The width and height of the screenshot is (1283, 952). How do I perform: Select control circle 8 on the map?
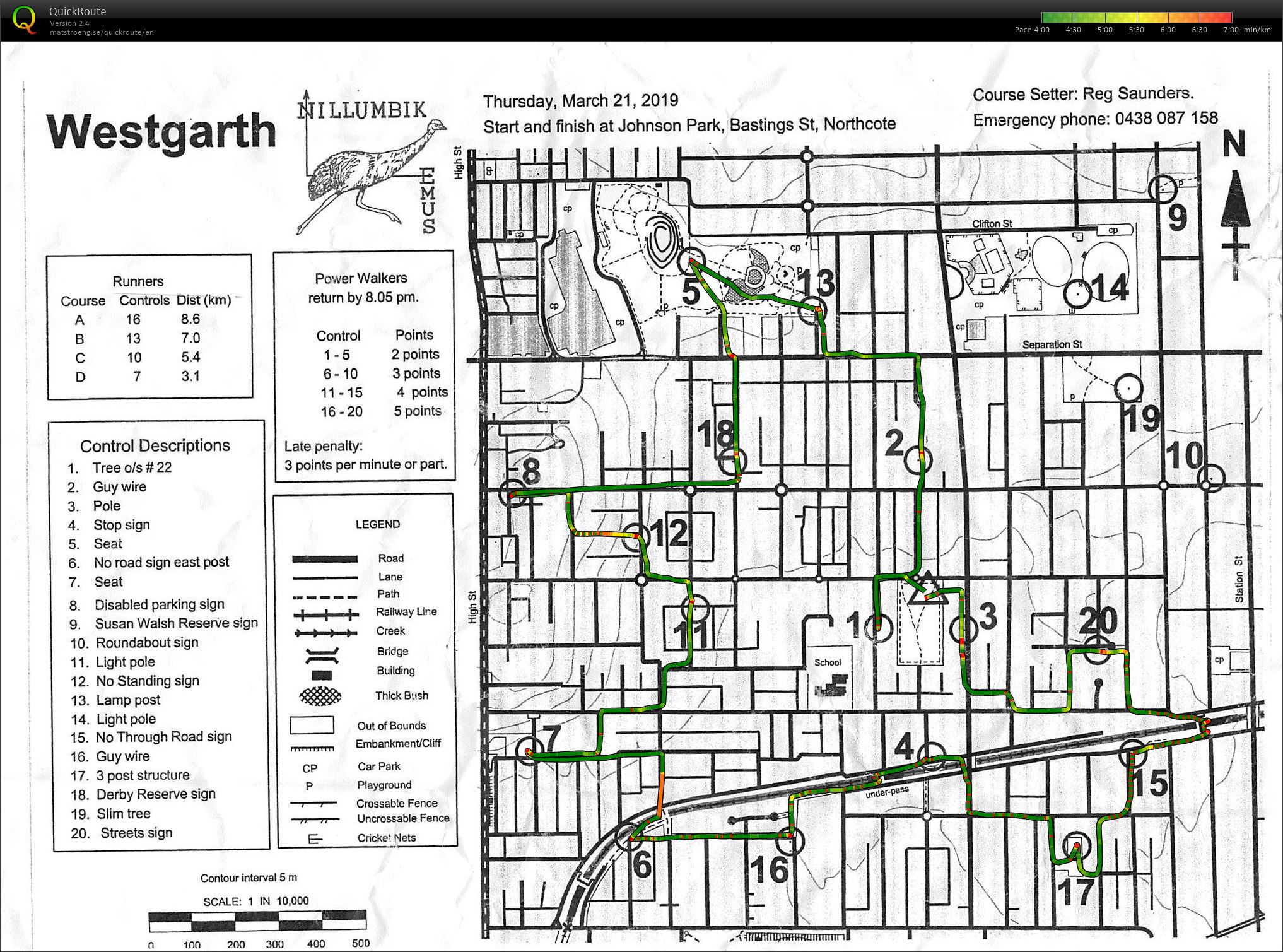pos(512,493)
